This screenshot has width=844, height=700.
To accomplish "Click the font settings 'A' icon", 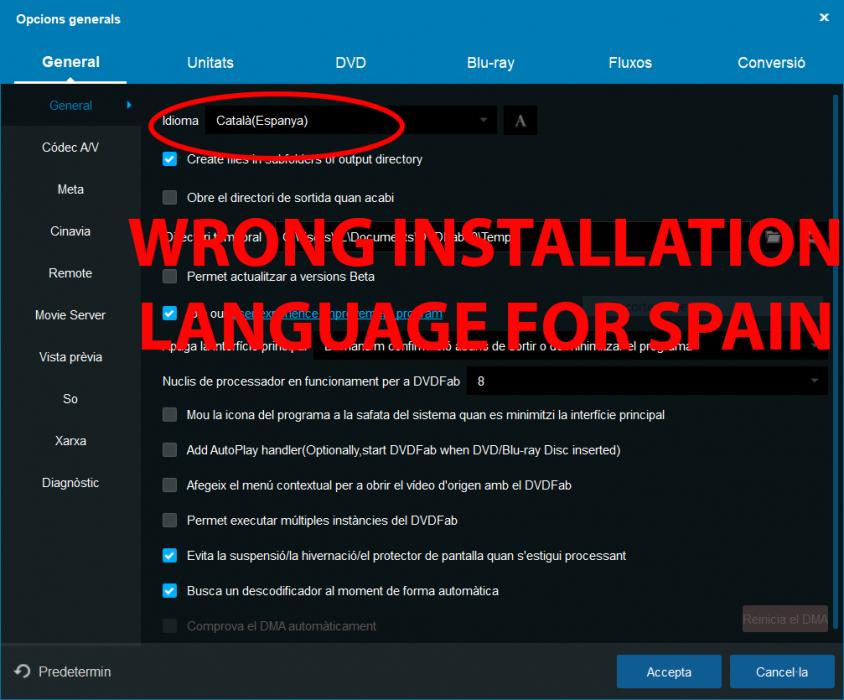I will pos(520,121).
